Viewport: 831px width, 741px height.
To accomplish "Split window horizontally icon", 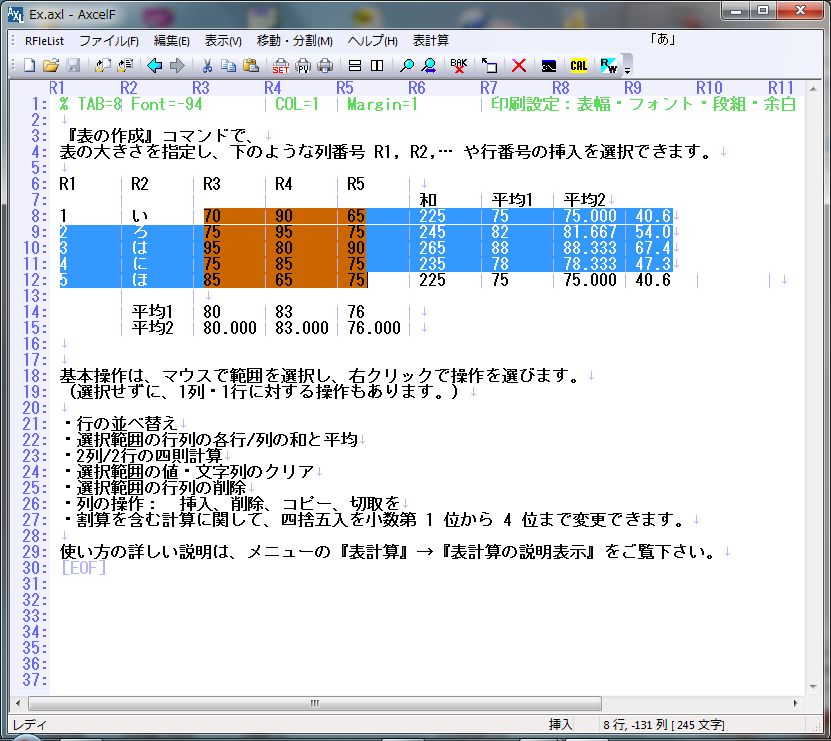I will tap(354, 66).
